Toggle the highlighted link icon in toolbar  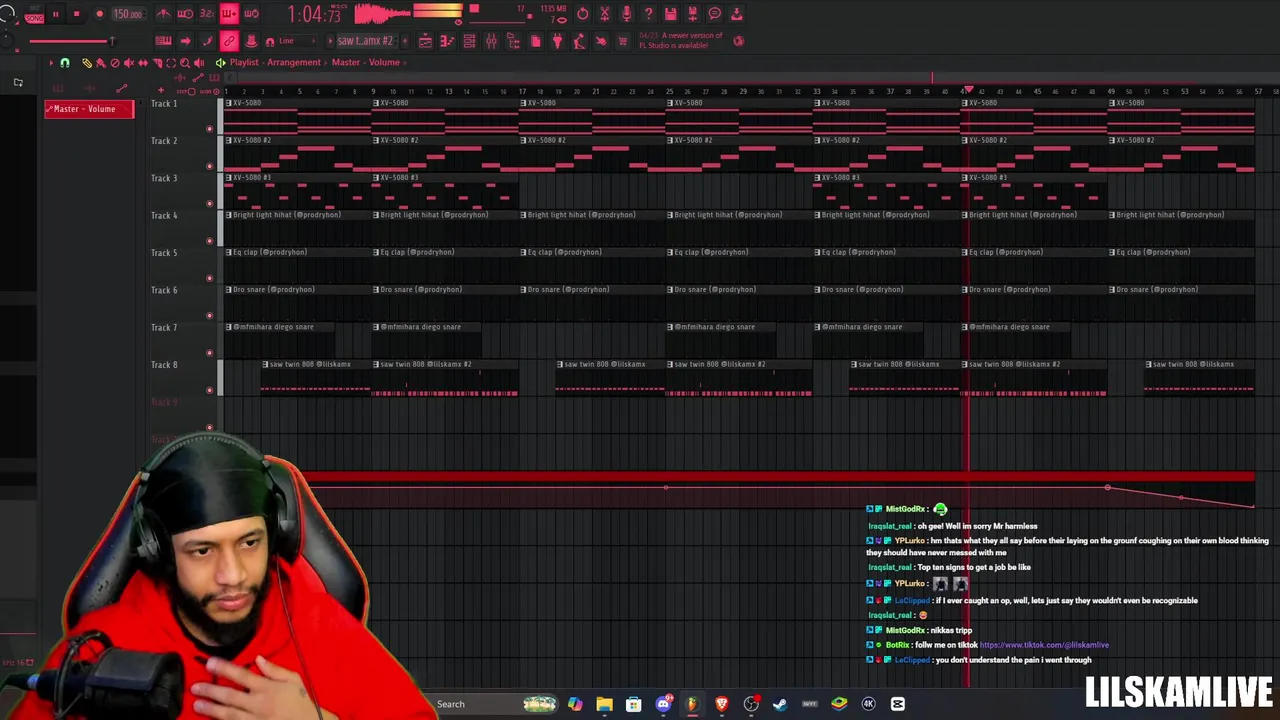[x=229, y=41]
